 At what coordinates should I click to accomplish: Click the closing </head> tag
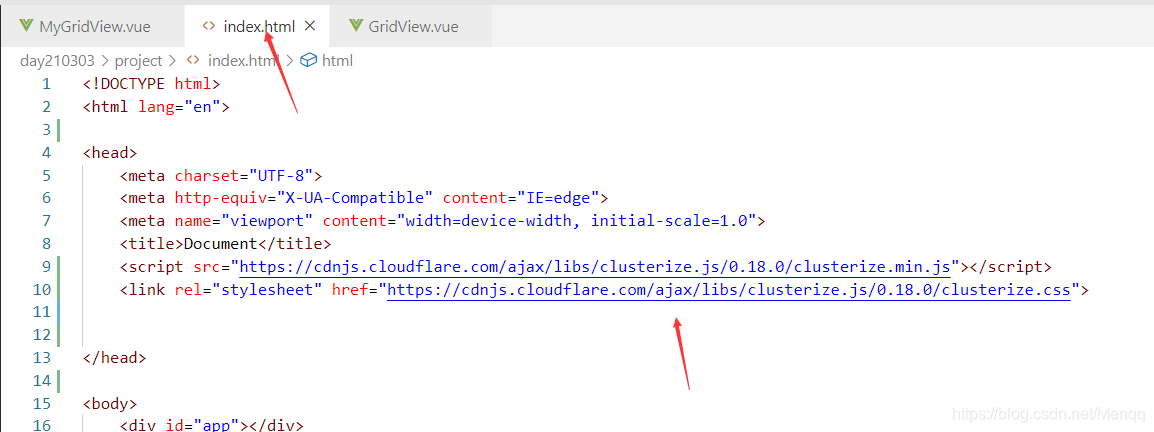115,358
